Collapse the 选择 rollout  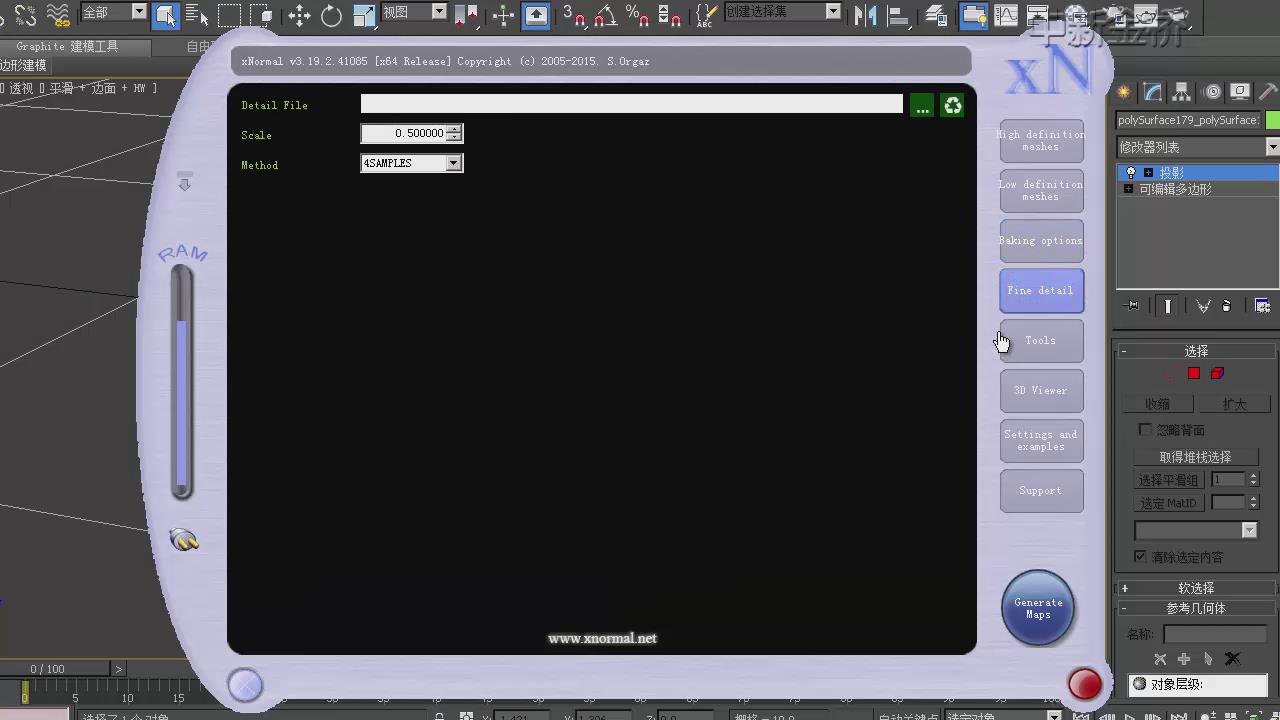1196,351
